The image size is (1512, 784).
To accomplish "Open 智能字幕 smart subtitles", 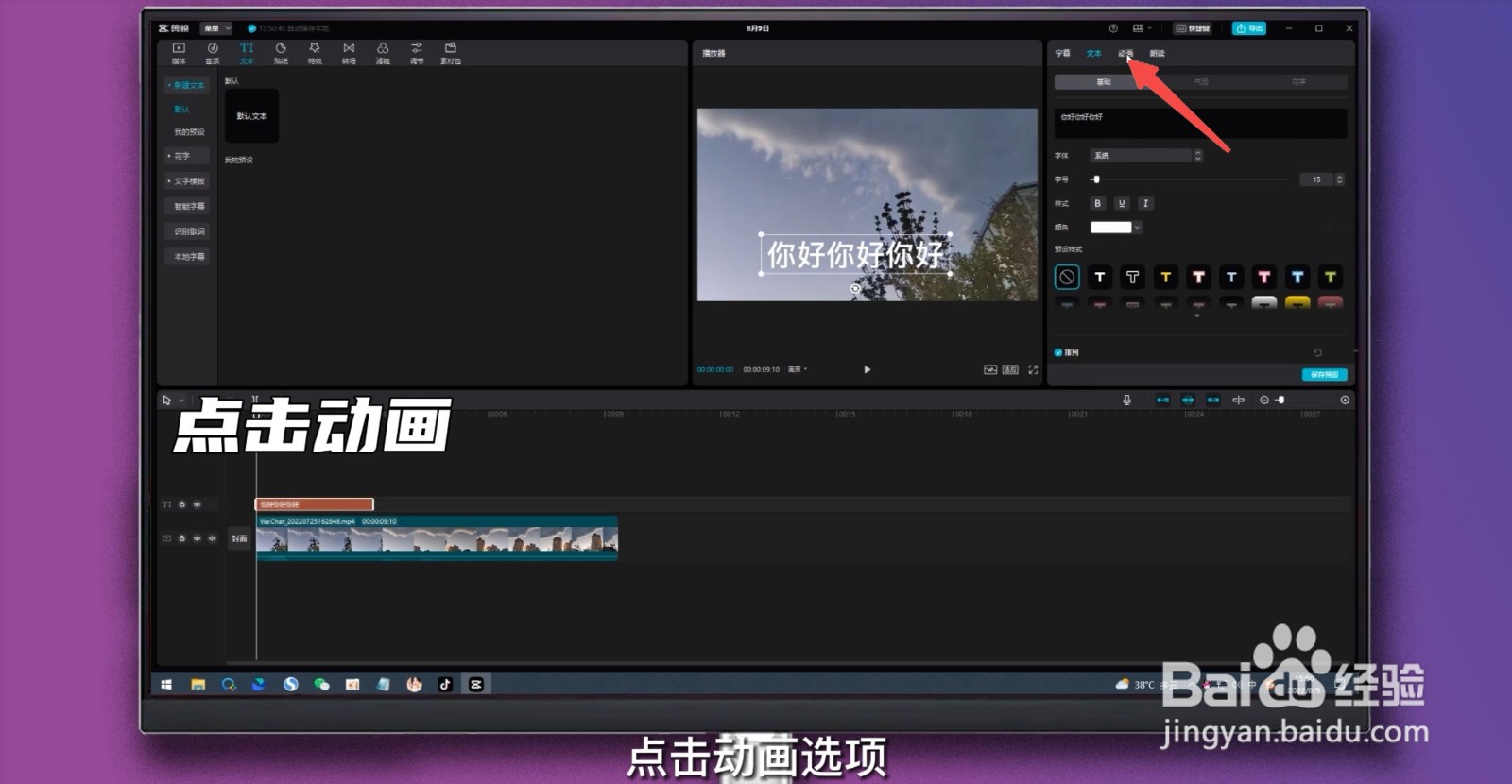I will tap(187, 206).
